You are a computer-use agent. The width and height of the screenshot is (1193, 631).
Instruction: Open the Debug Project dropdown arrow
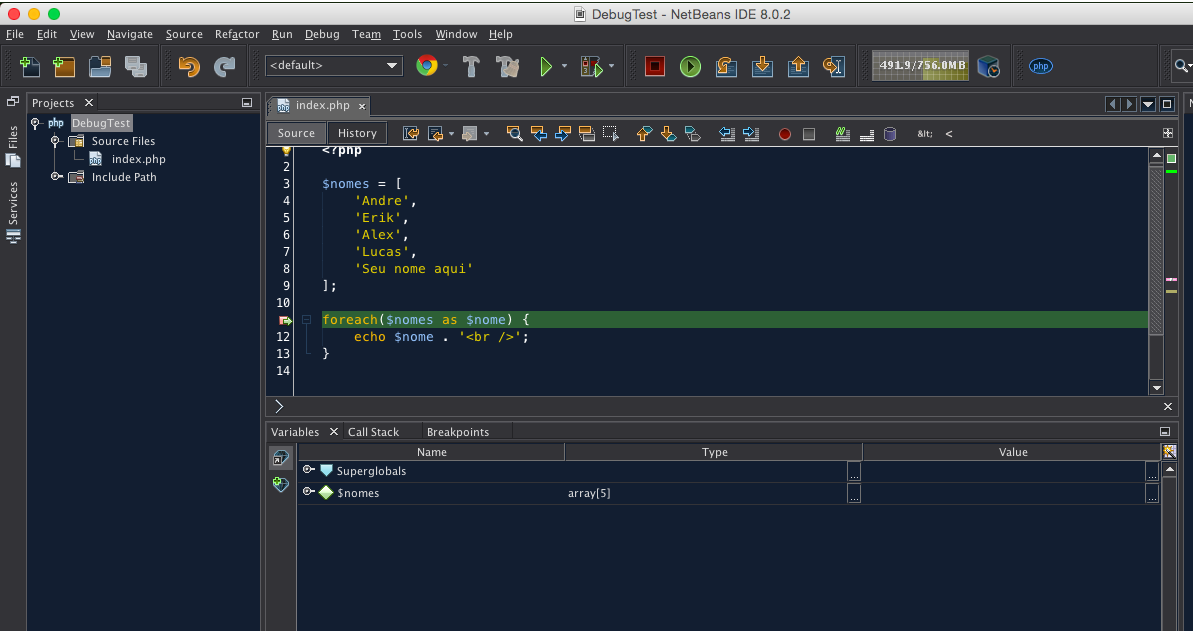click(612, 66)
